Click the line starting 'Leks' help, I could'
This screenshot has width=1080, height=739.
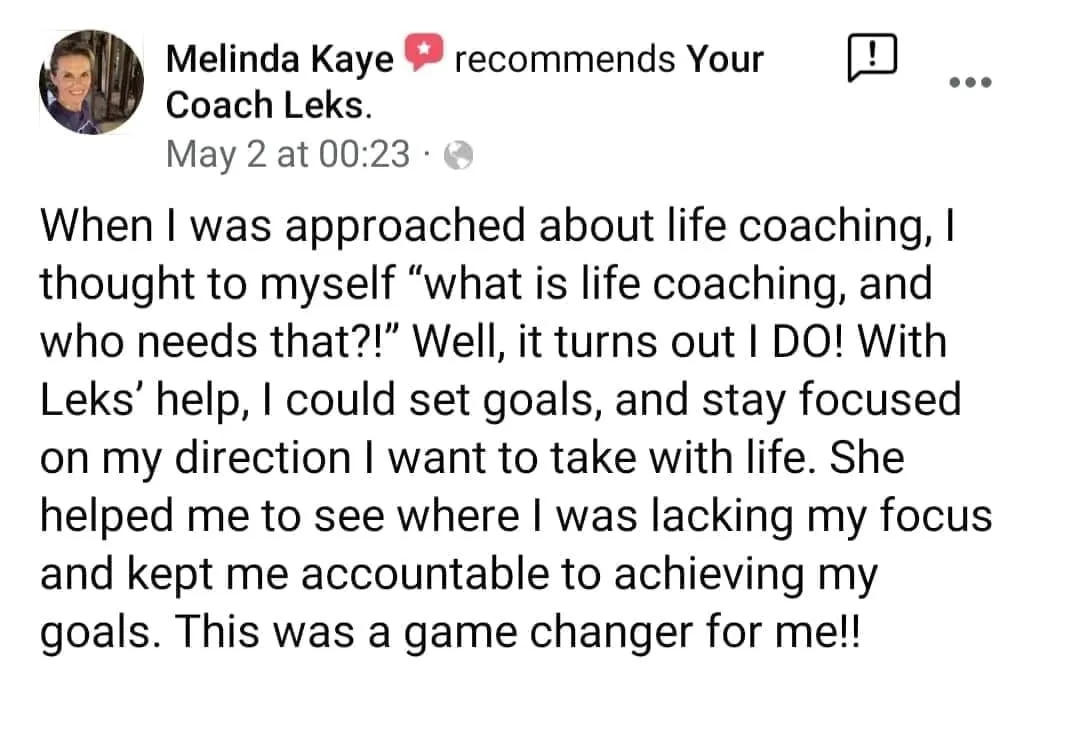500,401
